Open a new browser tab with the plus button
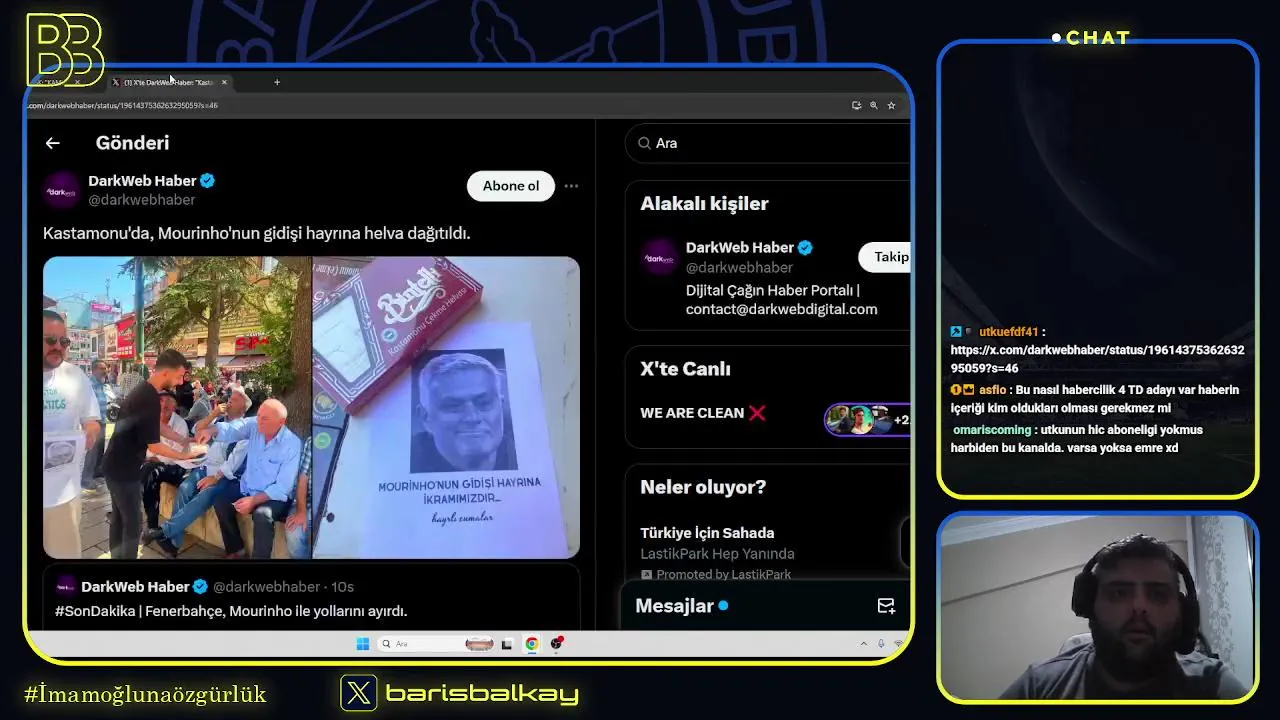The height and width of the screenshot is (720, 1280). click(x=277, y=82)
